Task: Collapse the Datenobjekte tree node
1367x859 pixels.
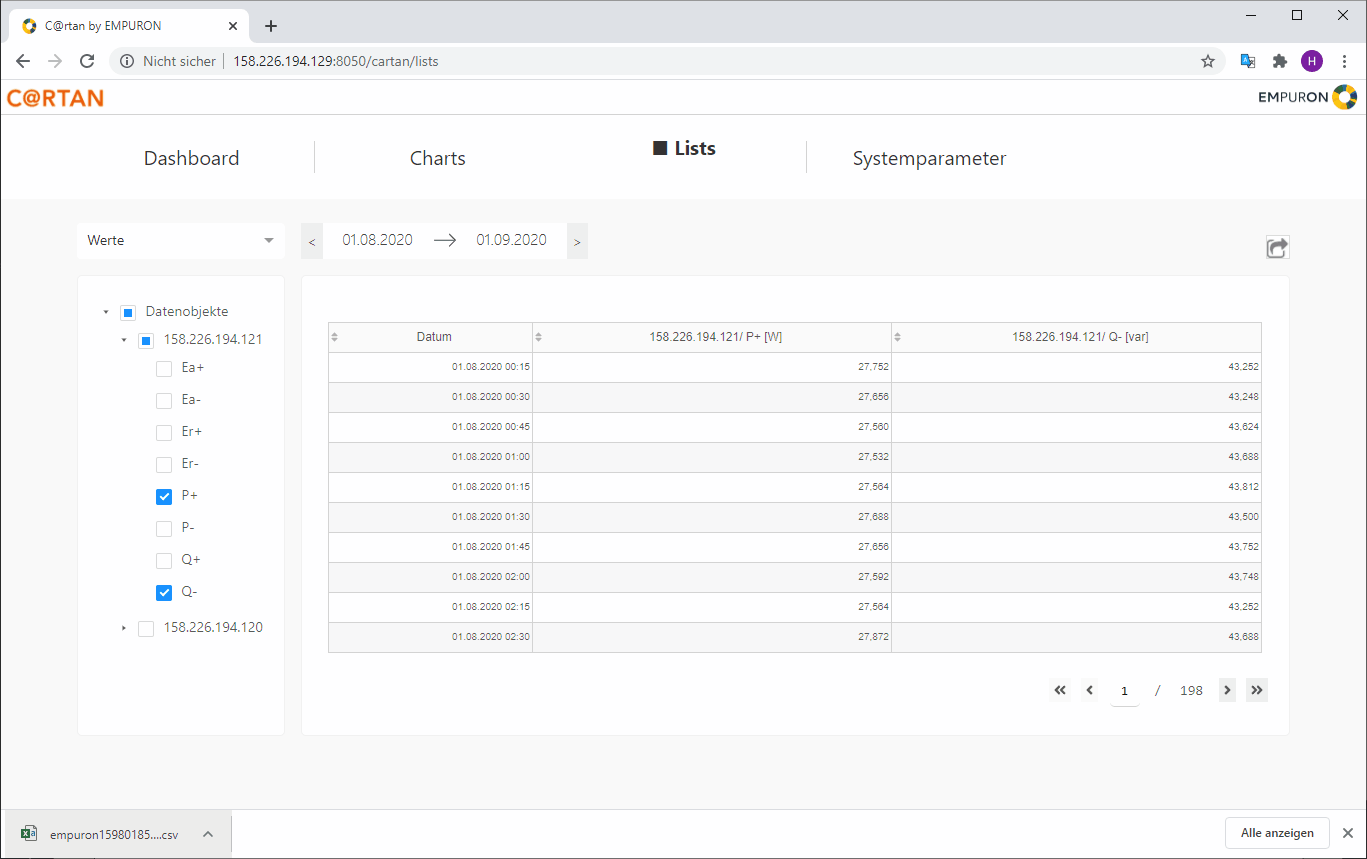Action: (x=106, y=313)
